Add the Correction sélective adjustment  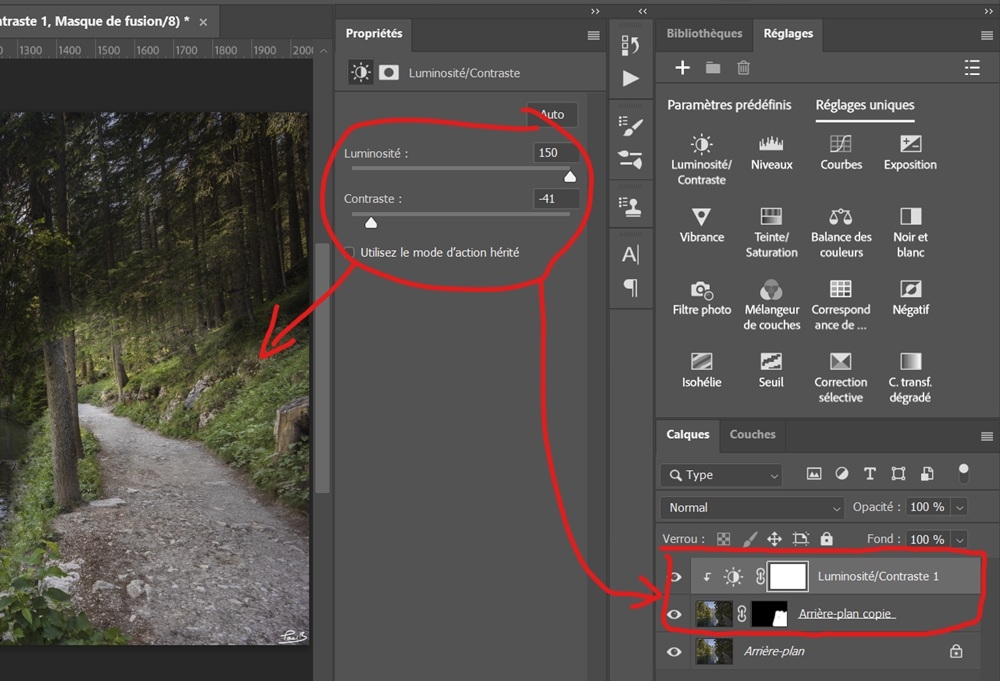click(x=841, y=378)
